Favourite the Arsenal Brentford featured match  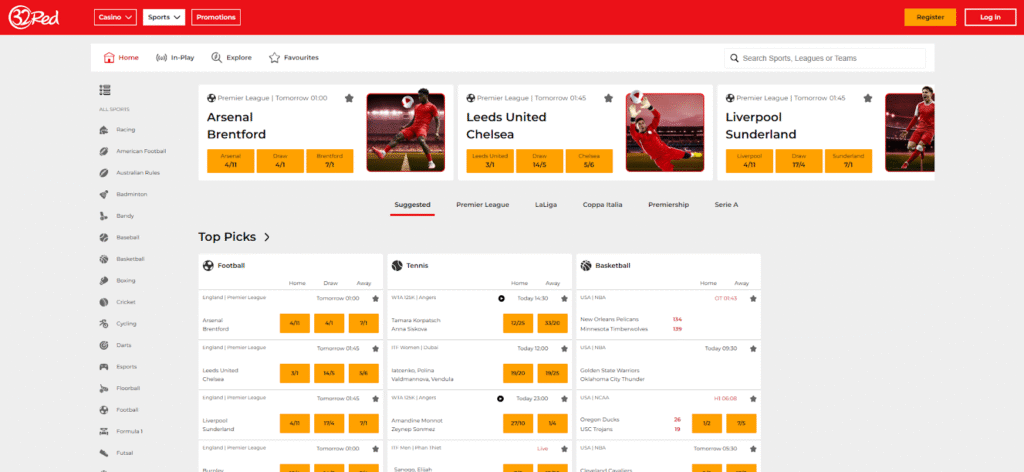point(349,98)
